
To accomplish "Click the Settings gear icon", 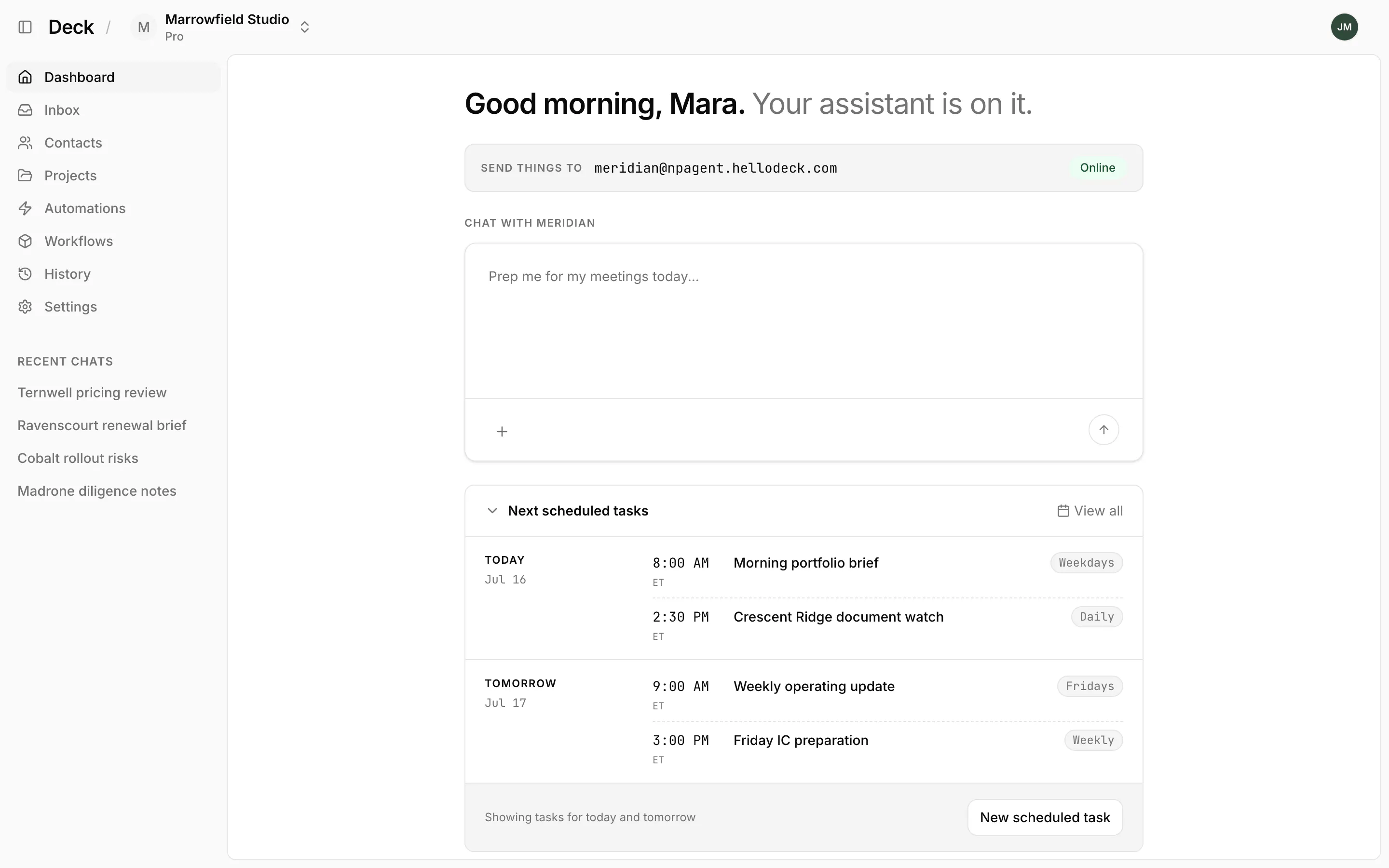I will [x=25, y=307].
